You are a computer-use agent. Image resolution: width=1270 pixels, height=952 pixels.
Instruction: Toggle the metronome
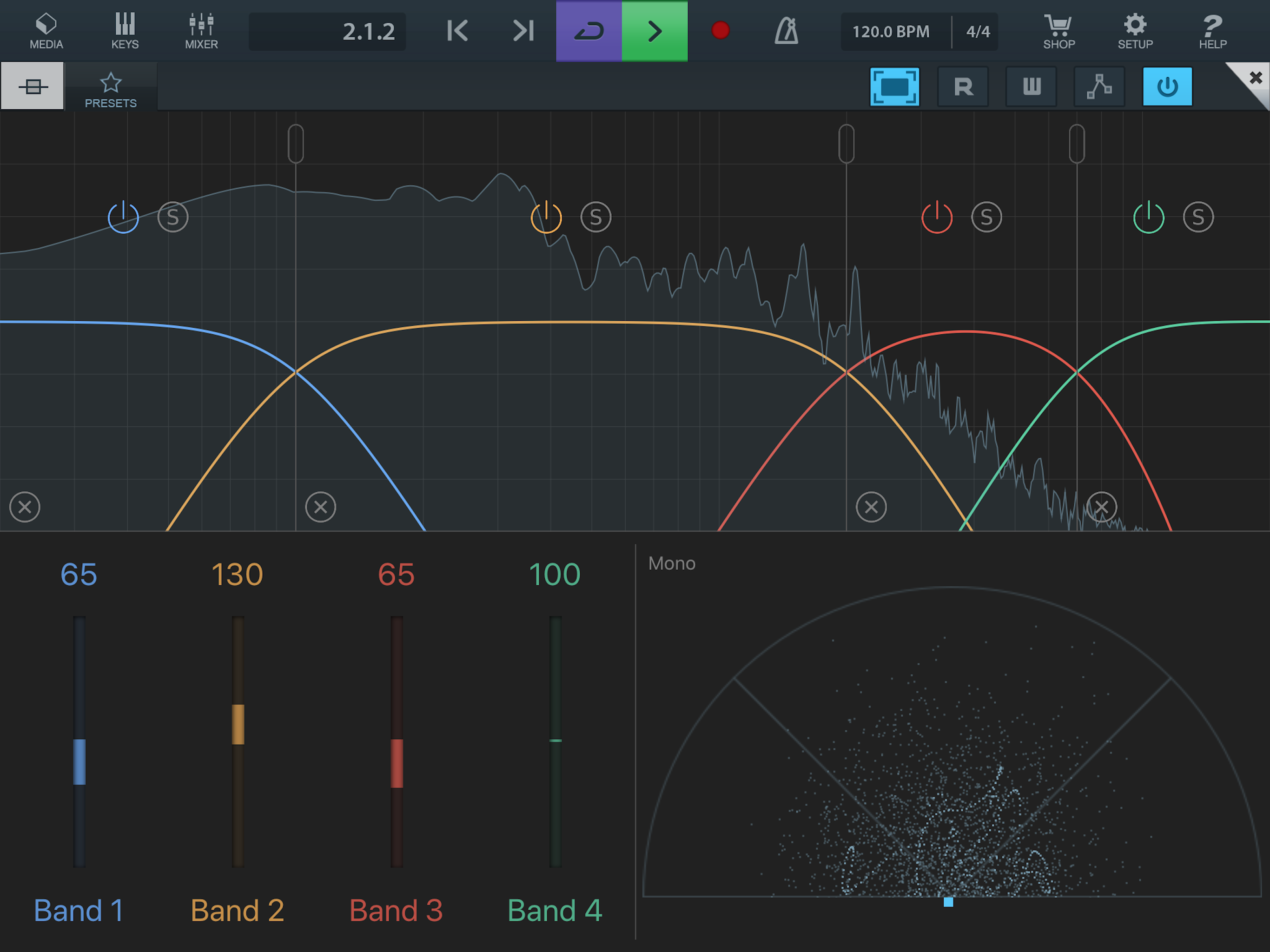pyautogui.click(x=786, y=31)
